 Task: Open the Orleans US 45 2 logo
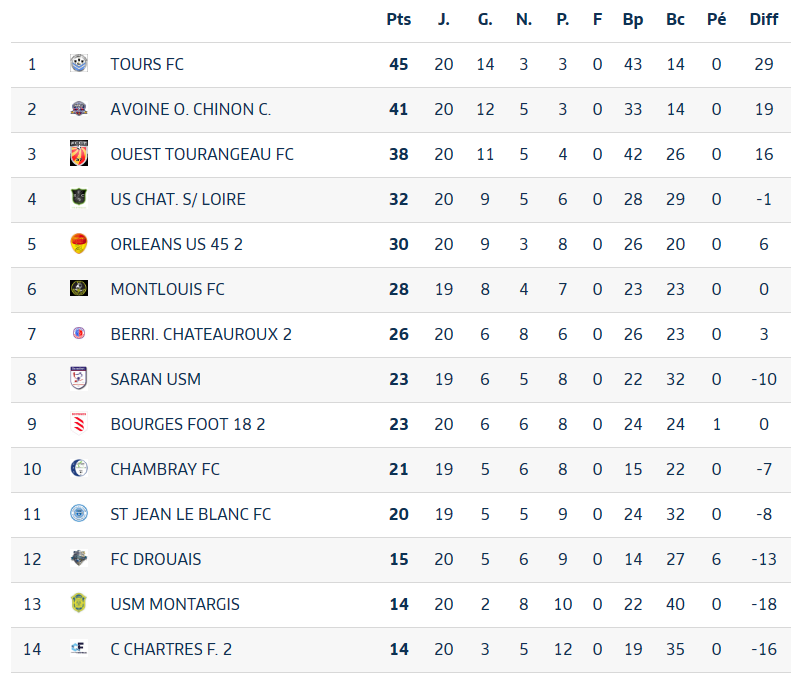(x=79, y=243)
